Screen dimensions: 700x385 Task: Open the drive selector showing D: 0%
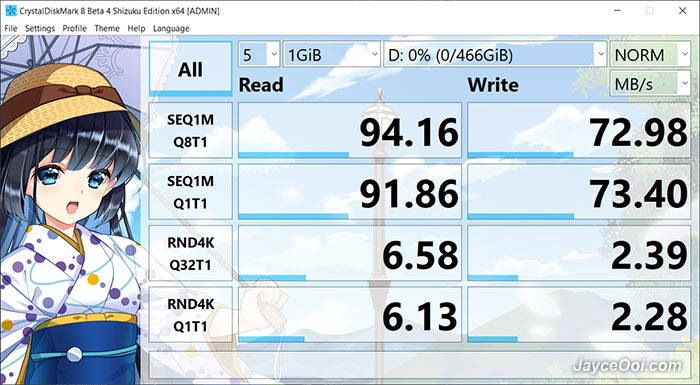(495, 55)
